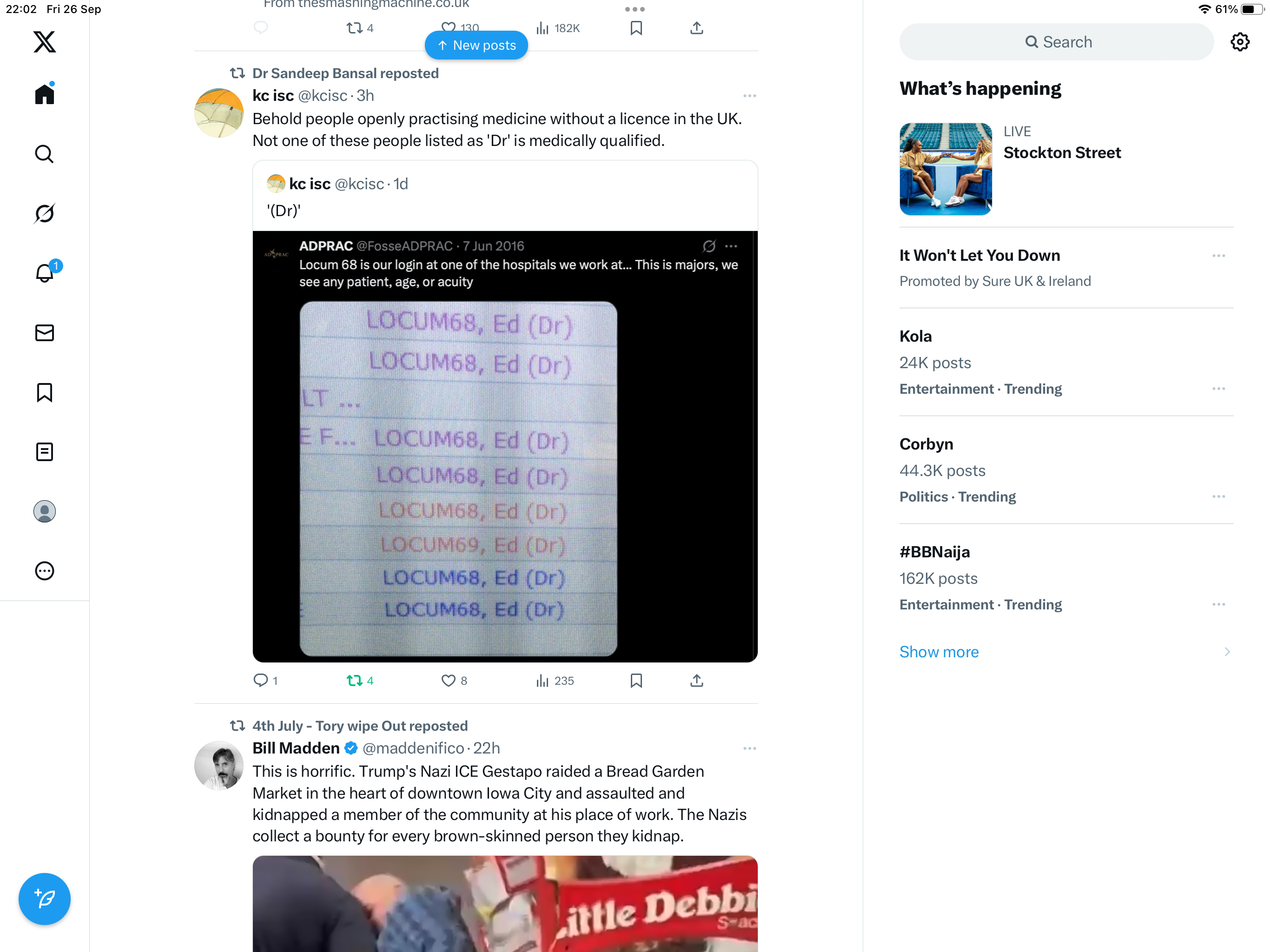Go to the Home tab
1270x952 pixels.
(44, 93)
